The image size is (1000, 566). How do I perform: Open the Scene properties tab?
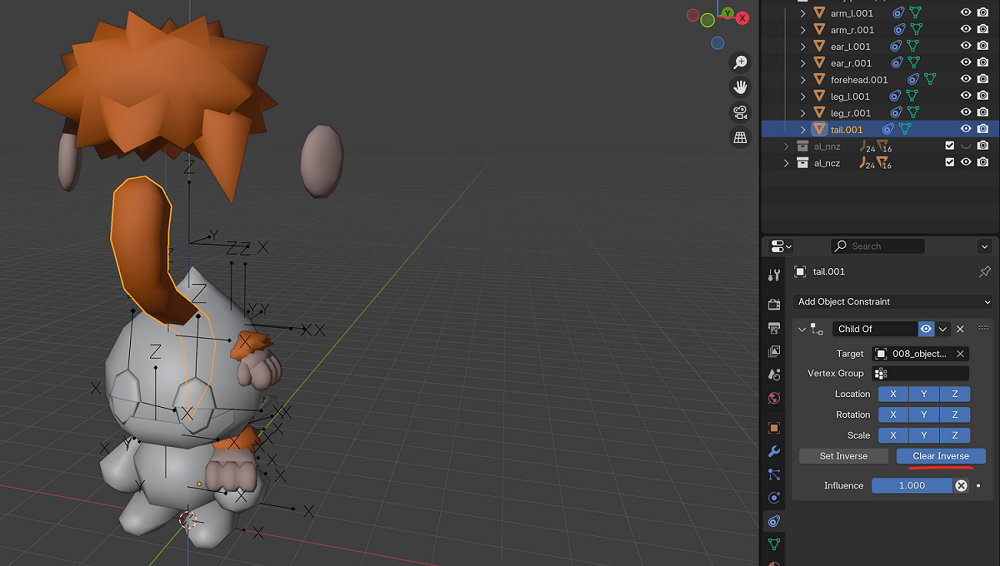(x=774, y=375)
